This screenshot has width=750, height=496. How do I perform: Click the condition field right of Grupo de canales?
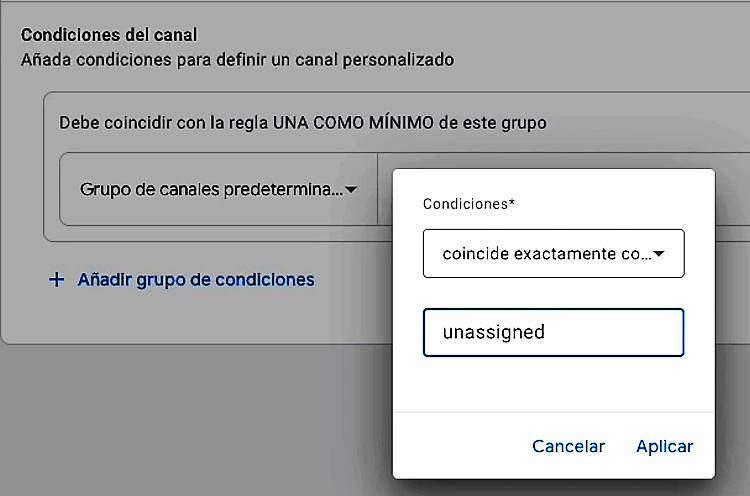pyautogui.click(x=385, y=189)
